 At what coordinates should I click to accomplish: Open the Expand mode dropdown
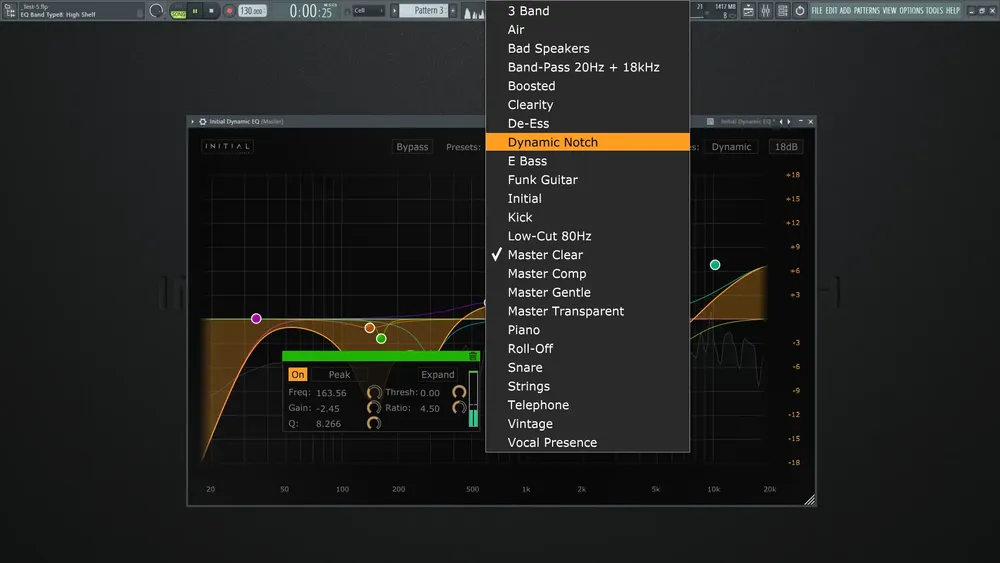(438, 374)
